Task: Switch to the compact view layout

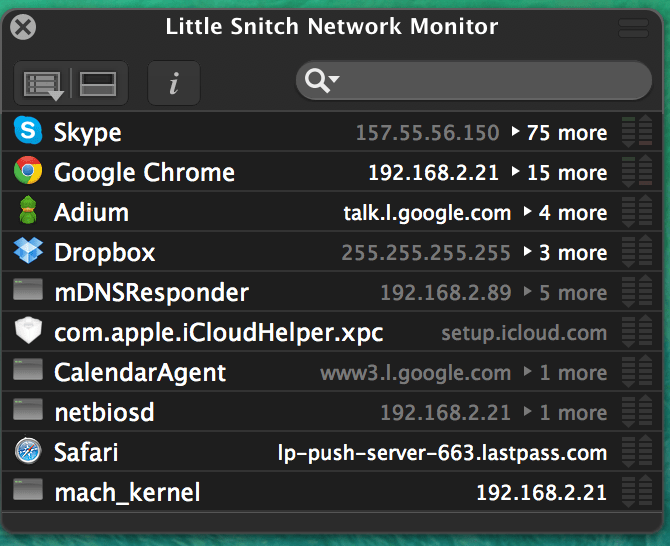Action: coord(97,84)
